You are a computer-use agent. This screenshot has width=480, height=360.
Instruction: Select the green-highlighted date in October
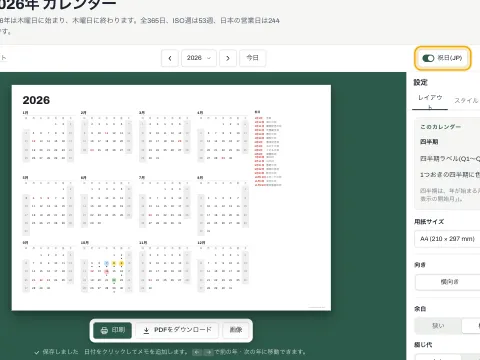114,280
